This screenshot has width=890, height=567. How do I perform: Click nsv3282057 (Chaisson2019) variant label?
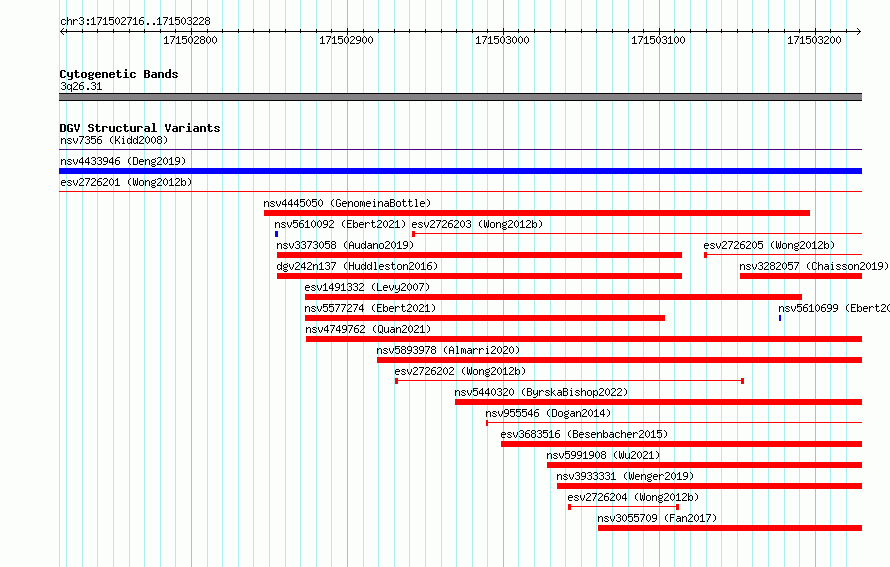pyautogui.click(x=814, y=266)
